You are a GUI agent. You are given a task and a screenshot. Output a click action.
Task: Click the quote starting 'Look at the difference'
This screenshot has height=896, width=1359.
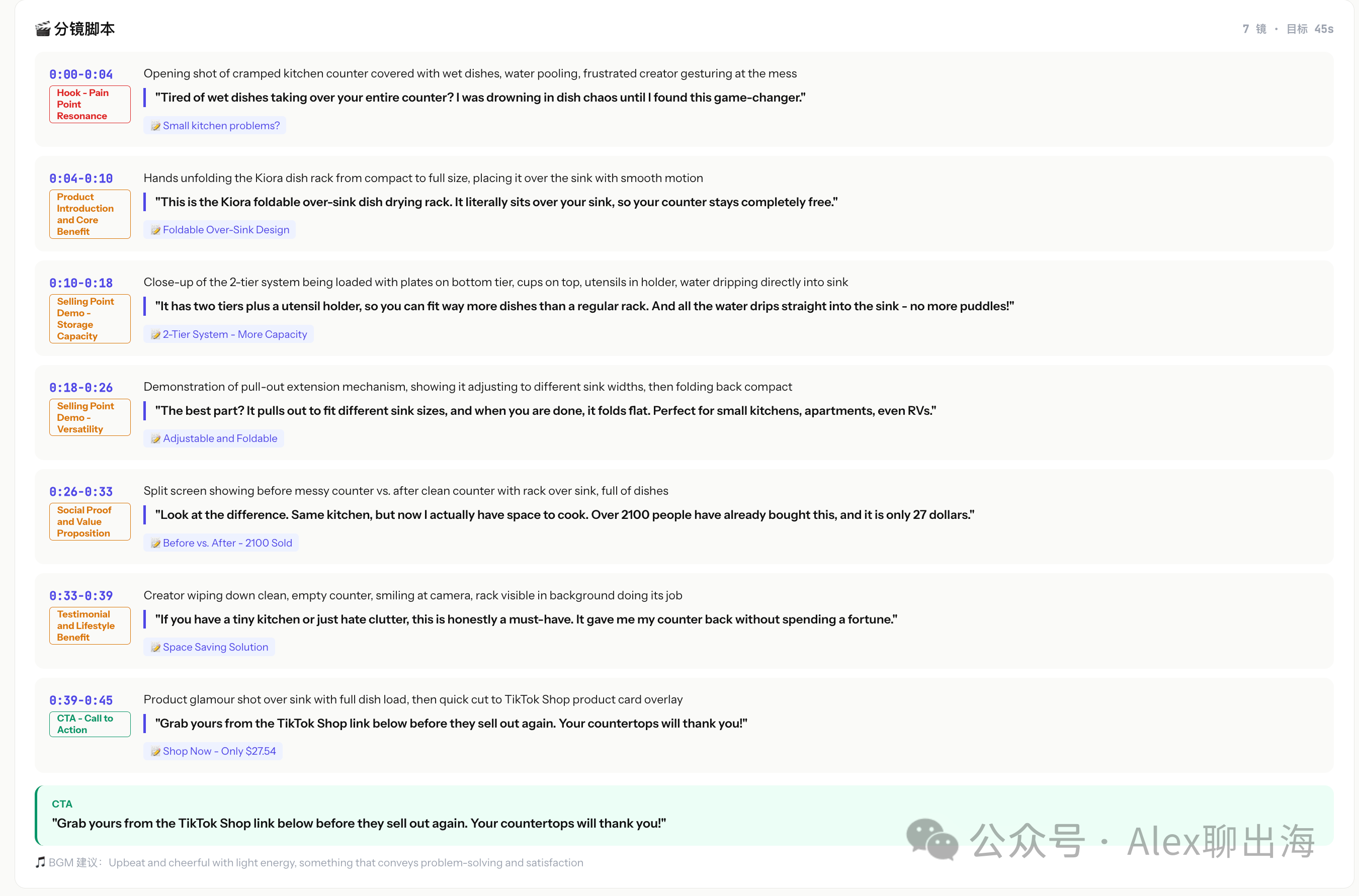point(565,514)
